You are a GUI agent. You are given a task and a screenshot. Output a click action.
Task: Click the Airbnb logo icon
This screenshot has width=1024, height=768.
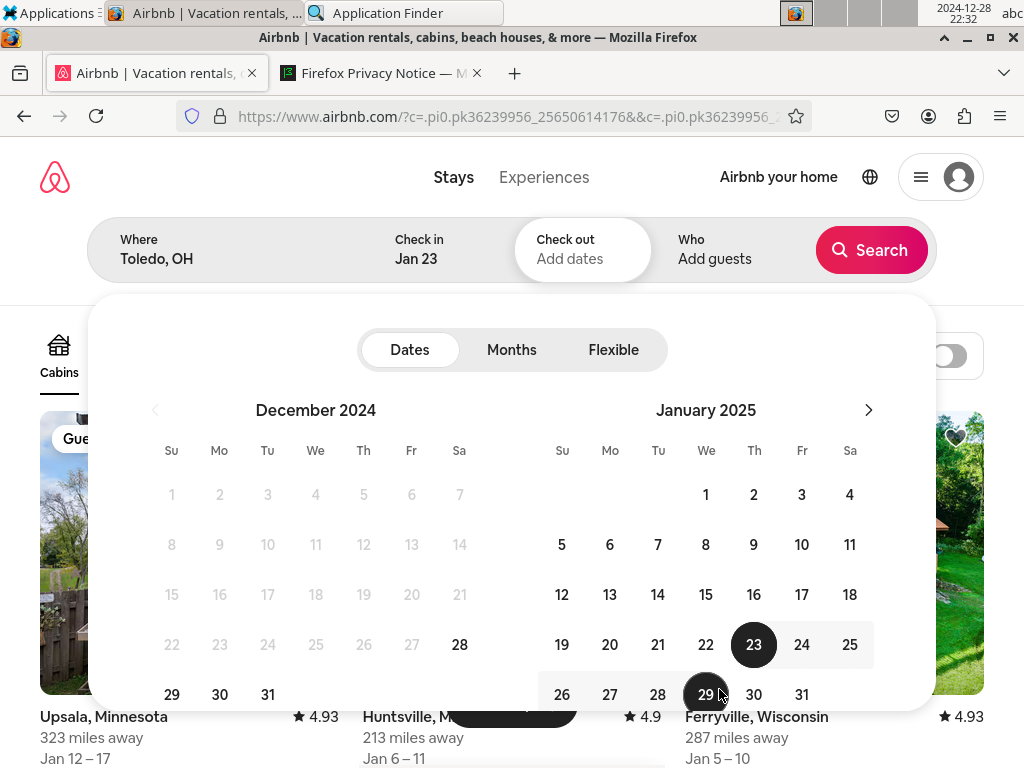(55, 177)
